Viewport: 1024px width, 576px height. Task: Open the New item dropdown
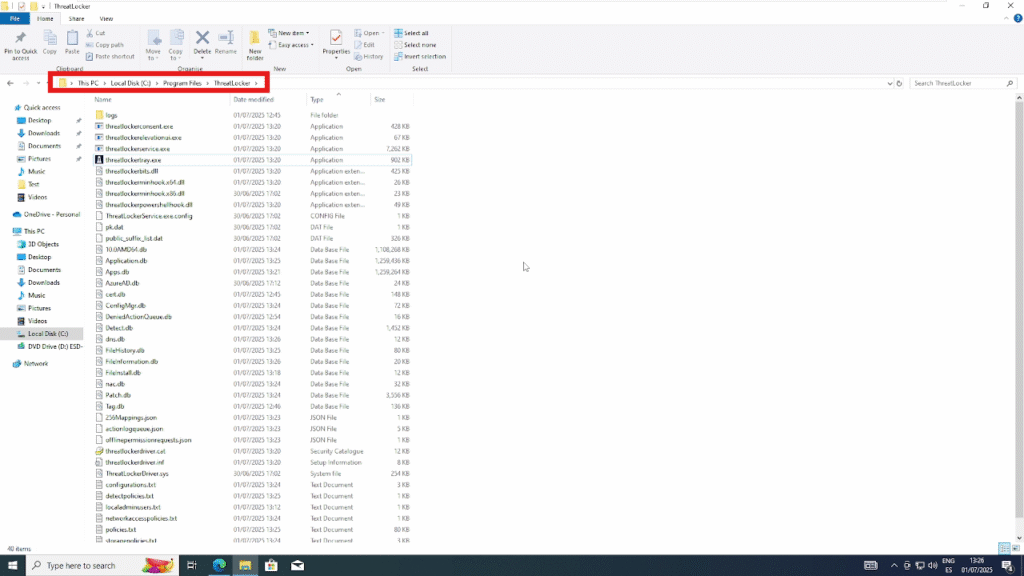coord(289,33)
